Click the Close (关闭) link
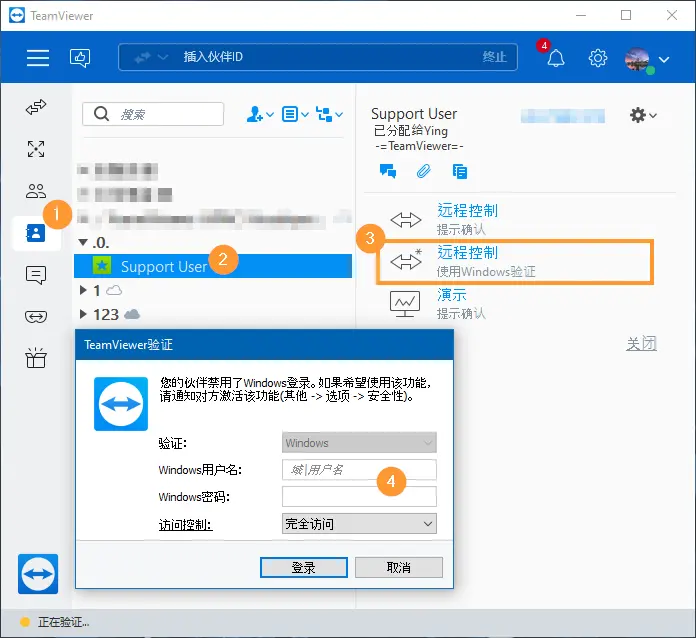This screenshot has width=696, height=638. (x=641, y=343)
